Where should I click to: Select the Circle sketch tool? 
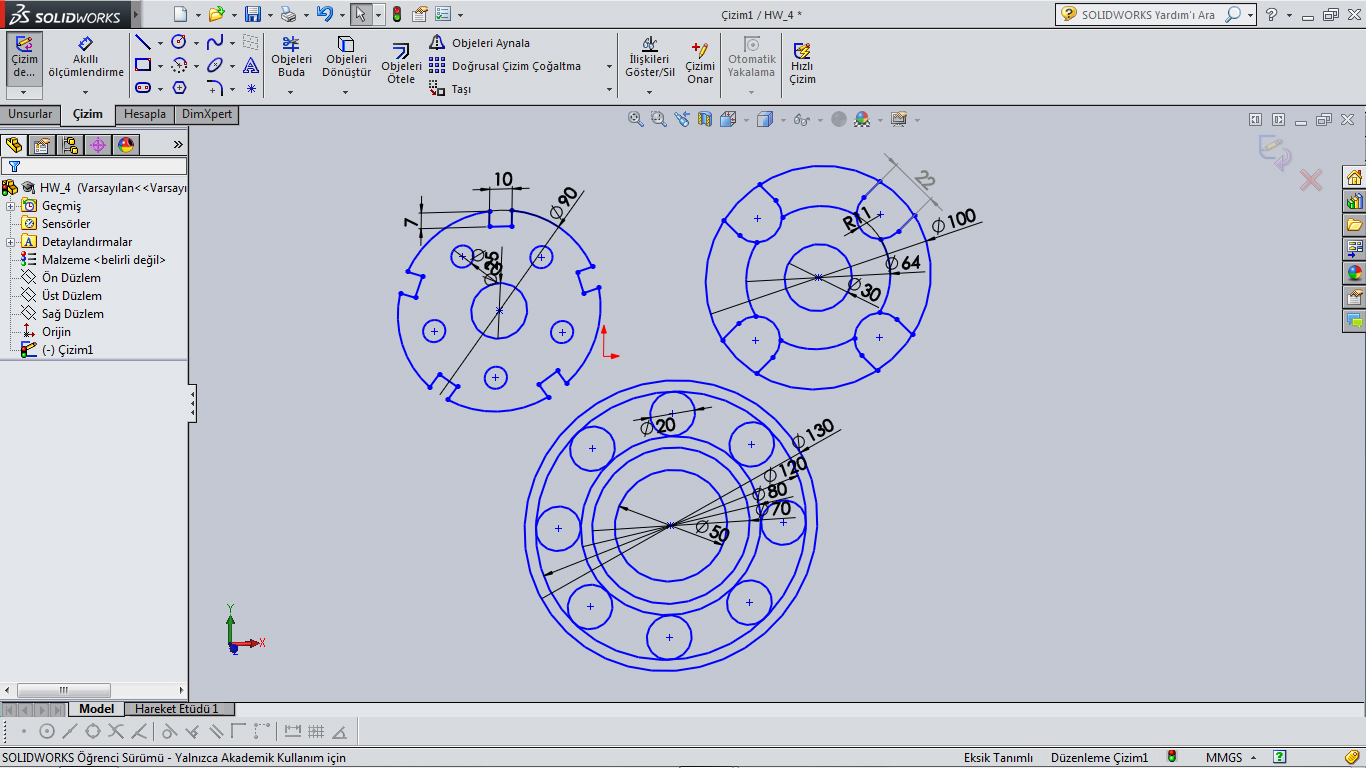point(179,42)
